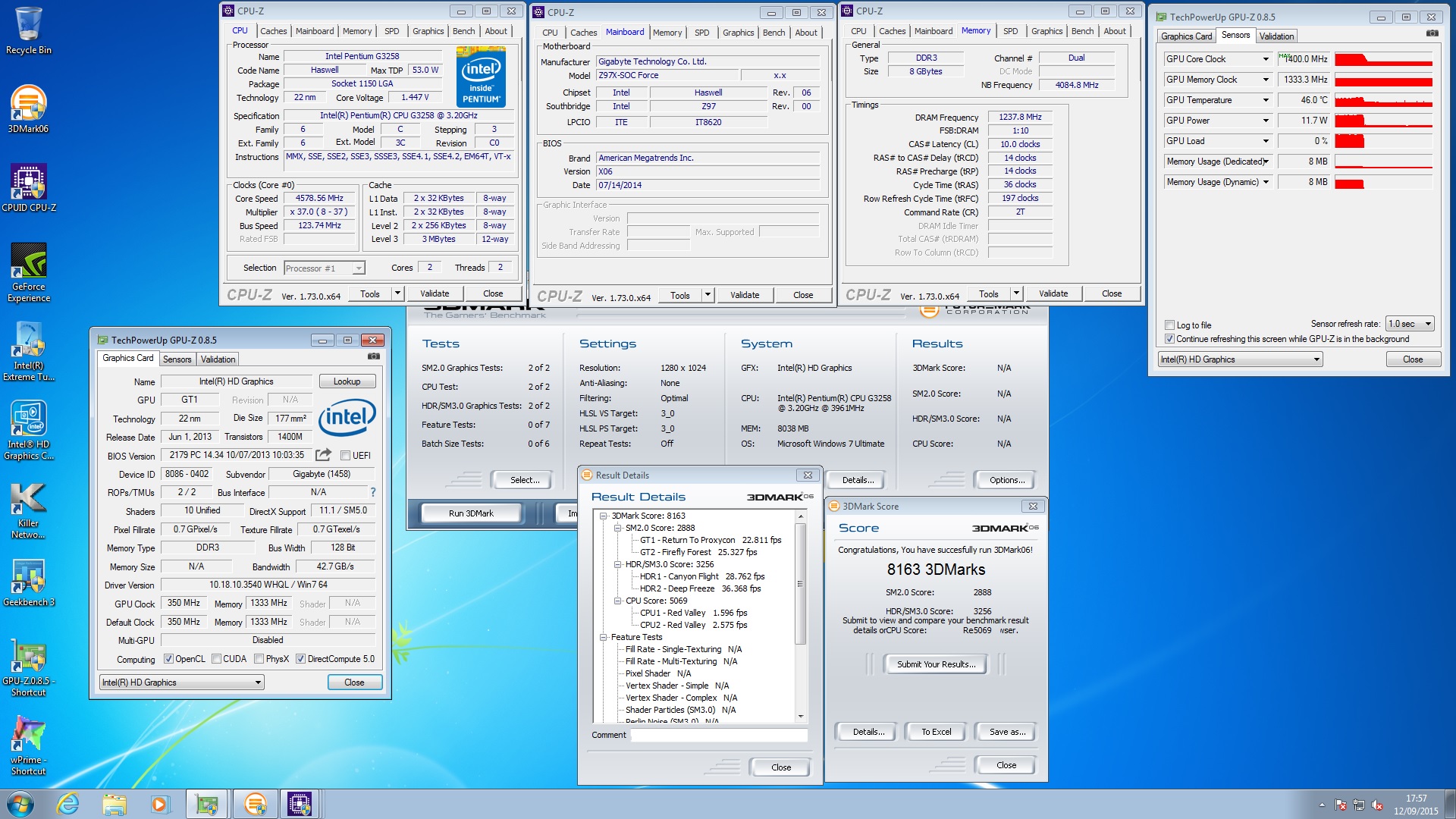The width and height of the screenshot is (1456, 819).
Task: Launch Geekbench 3 desktop icon
Action: [x=28, y=582]
